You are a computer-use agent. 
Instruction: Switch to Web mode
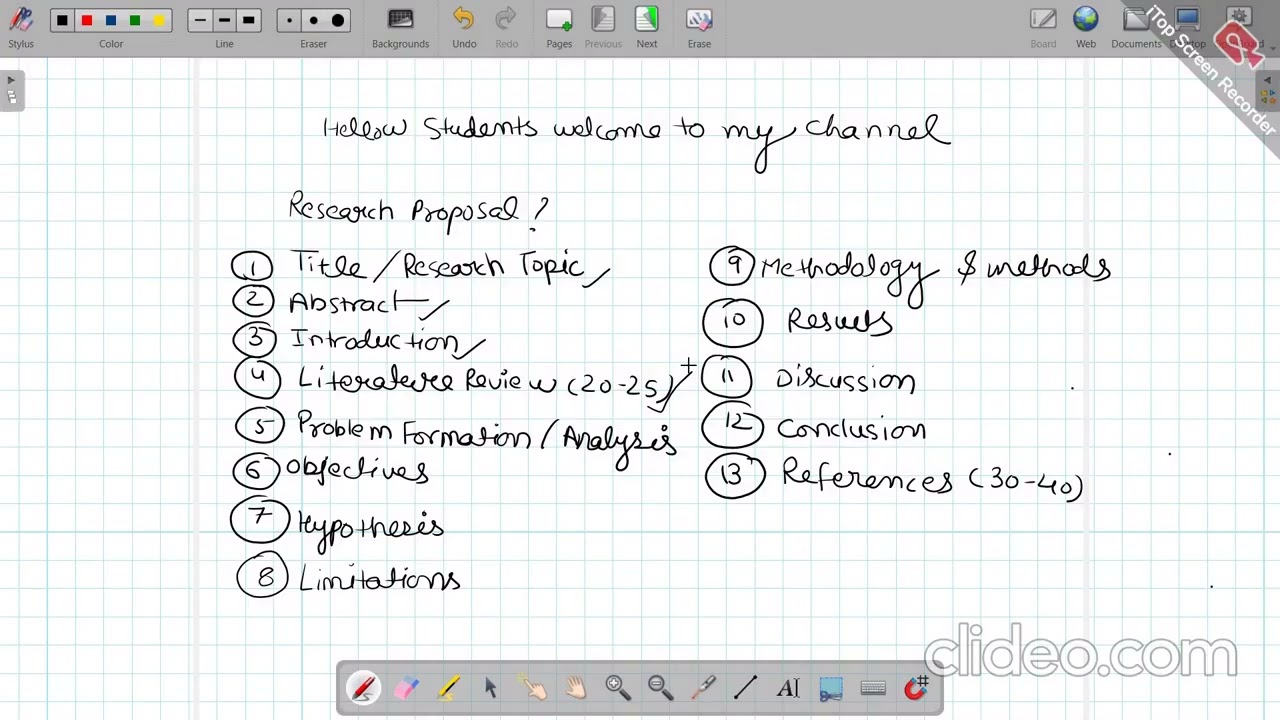(x=1086, y=27)
